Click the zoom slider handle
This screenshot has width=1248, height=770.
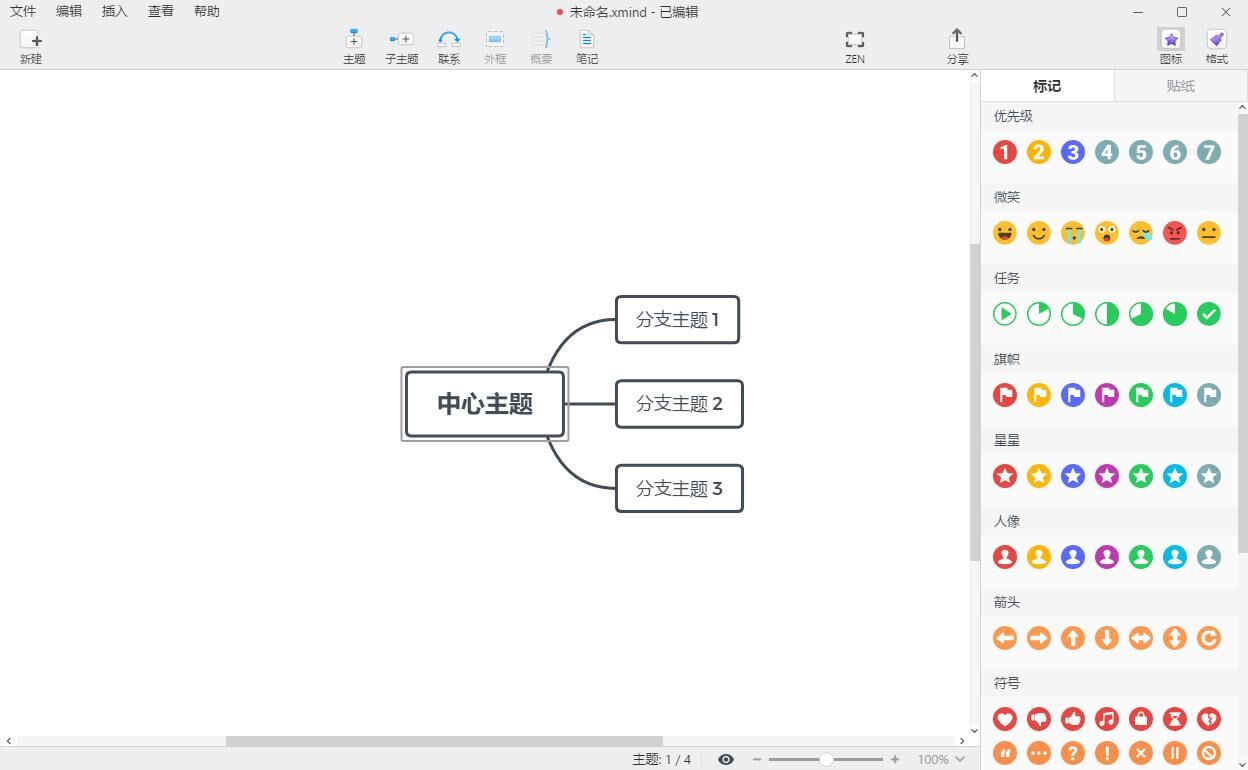tap(826, 759)
